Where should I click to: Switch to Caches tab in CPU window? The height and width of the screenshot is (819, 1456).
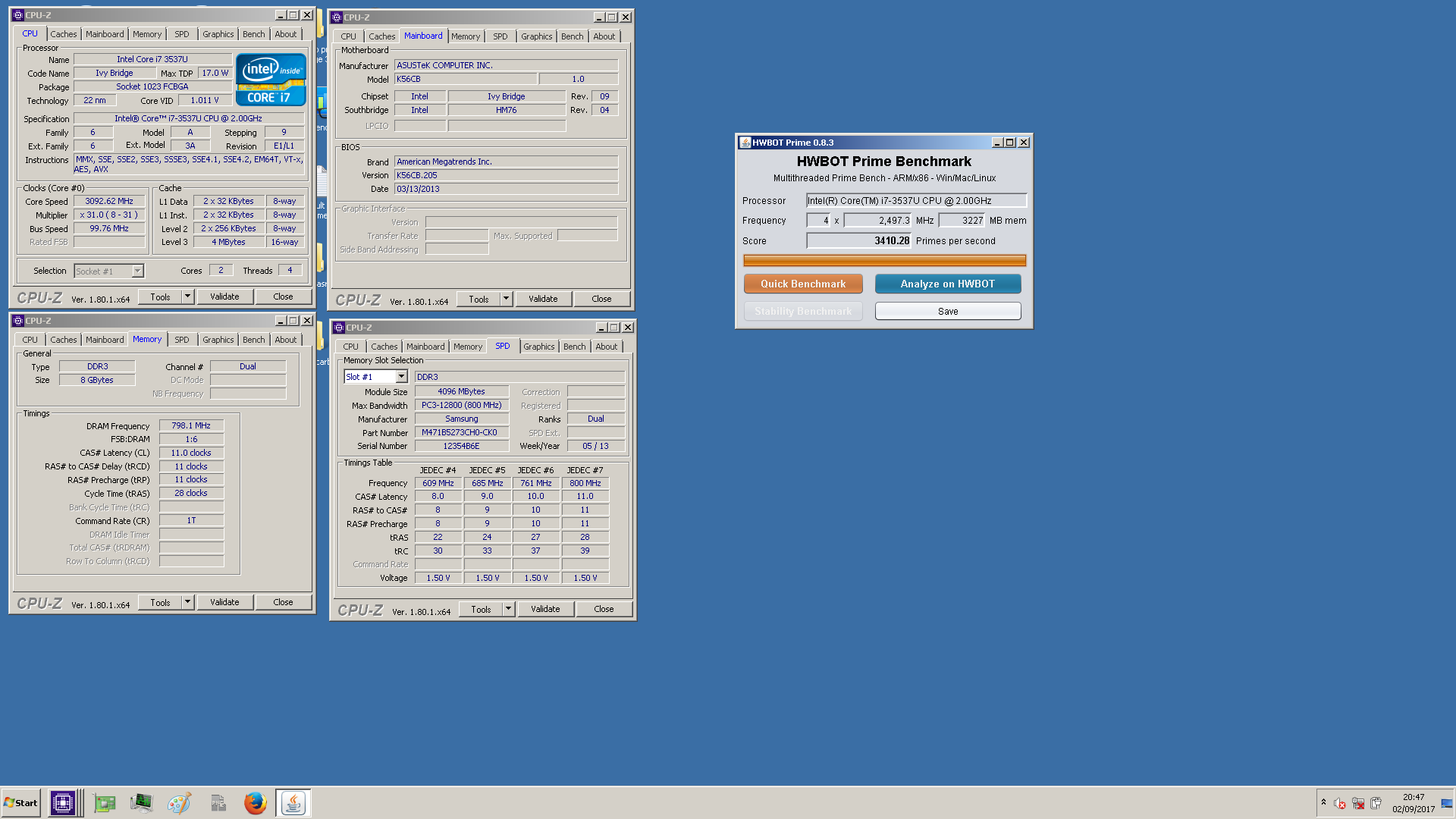[x=64, y=34]
